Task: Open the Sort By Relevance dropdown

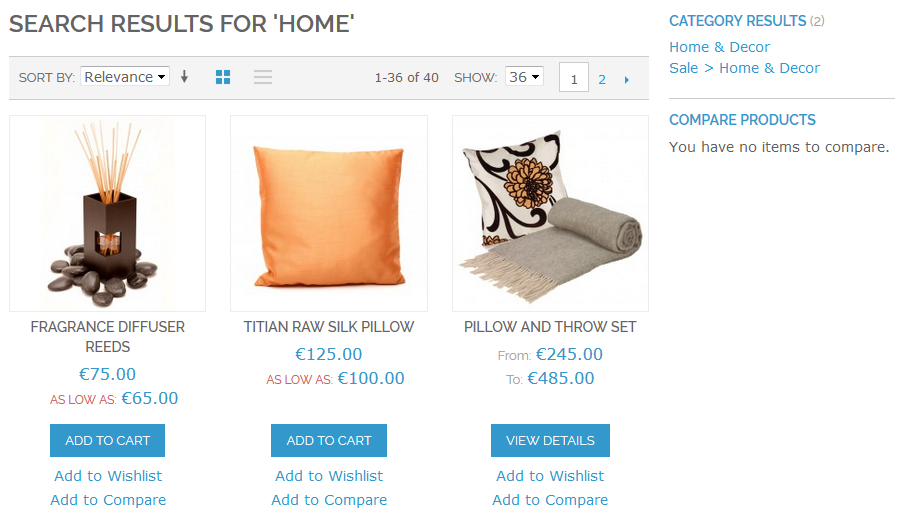Action: (125, 77)
